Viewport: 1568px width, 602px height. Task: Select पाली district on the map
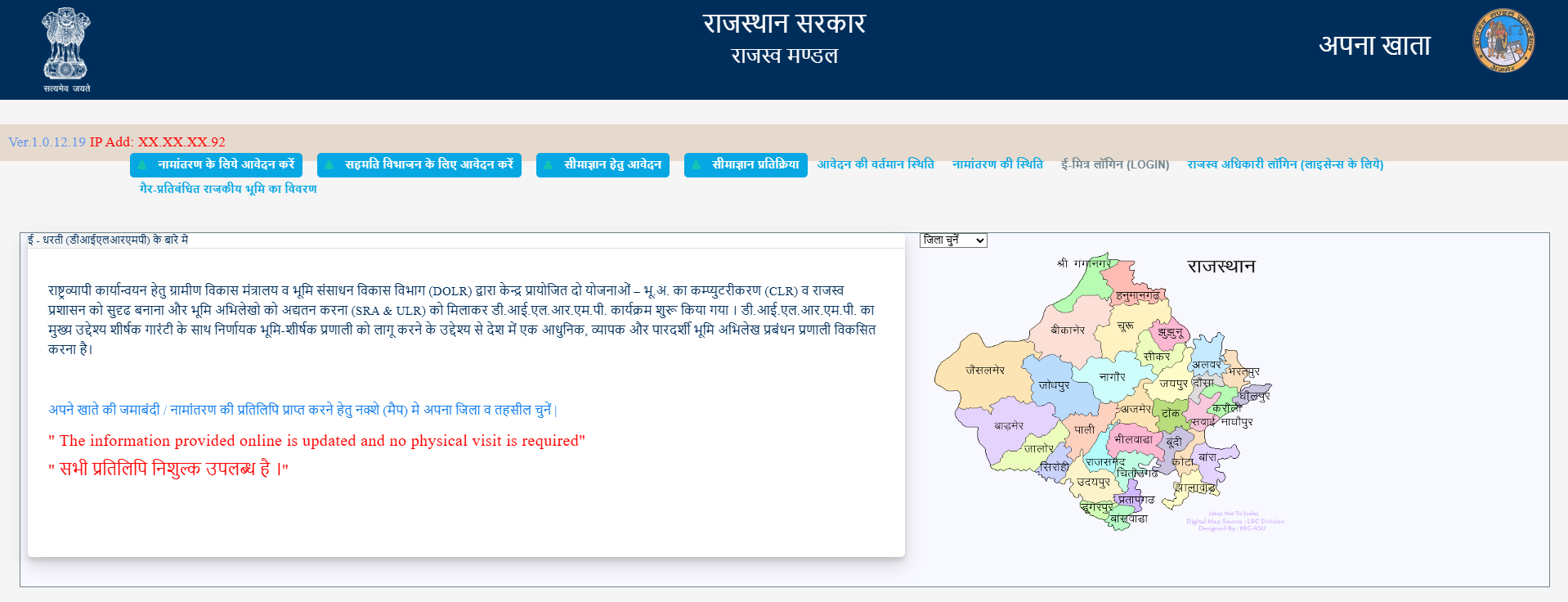point(1084,430)
